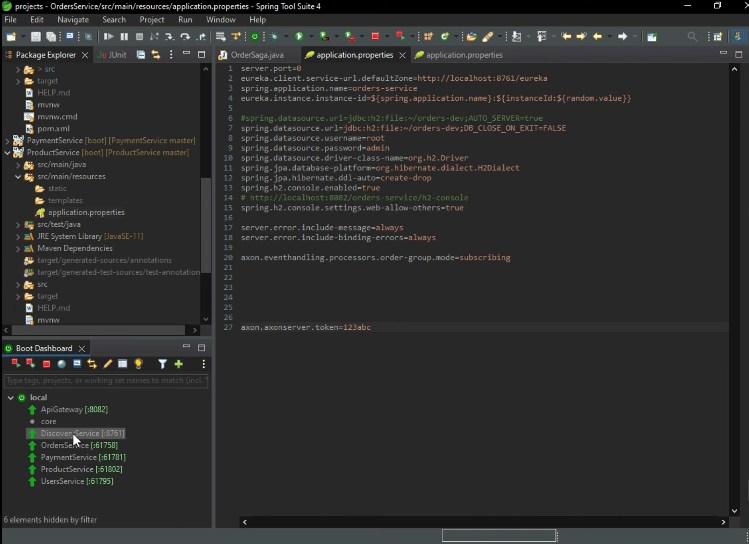
Task: Click the open console icon in Boot Dashboard
Action: point(77,364)
